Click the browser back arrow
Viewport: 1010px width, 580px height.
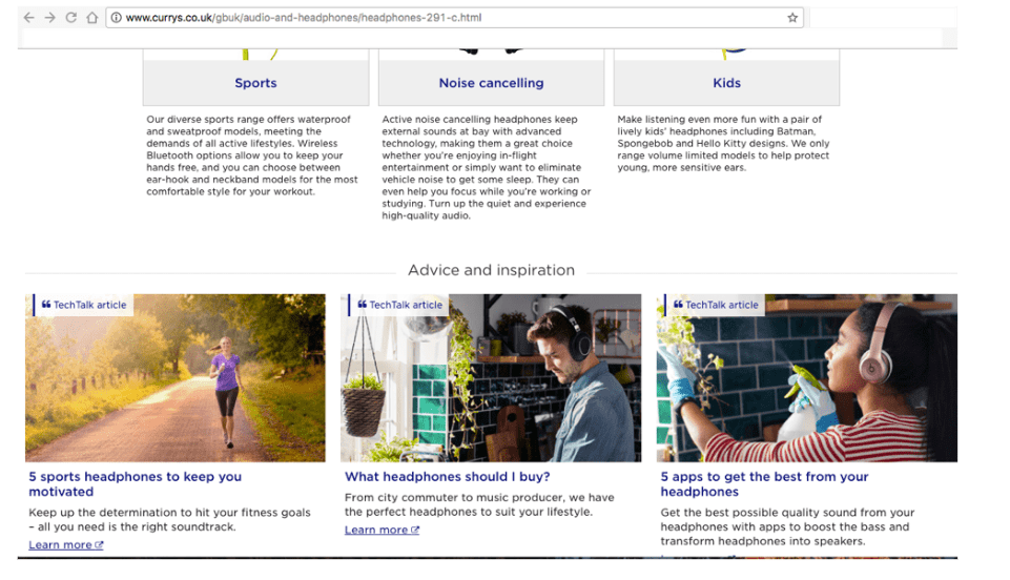click(28, 18)
